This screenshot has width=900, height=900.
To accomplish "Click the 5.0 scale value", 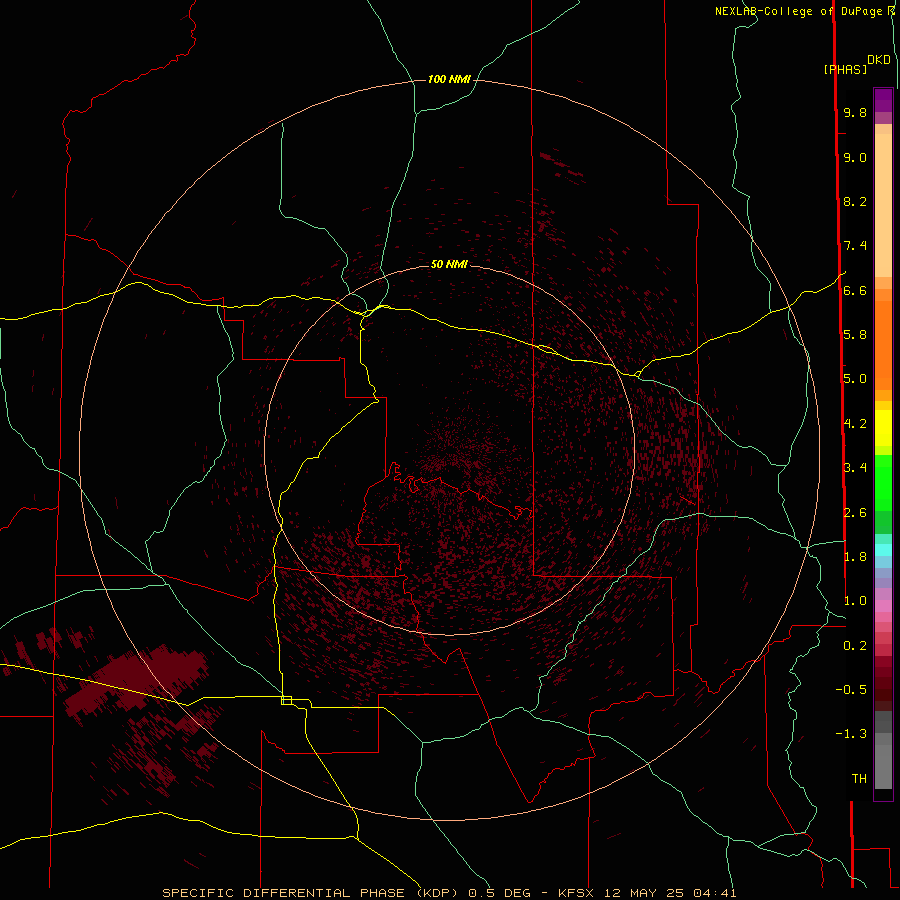I will click(855, 379).
